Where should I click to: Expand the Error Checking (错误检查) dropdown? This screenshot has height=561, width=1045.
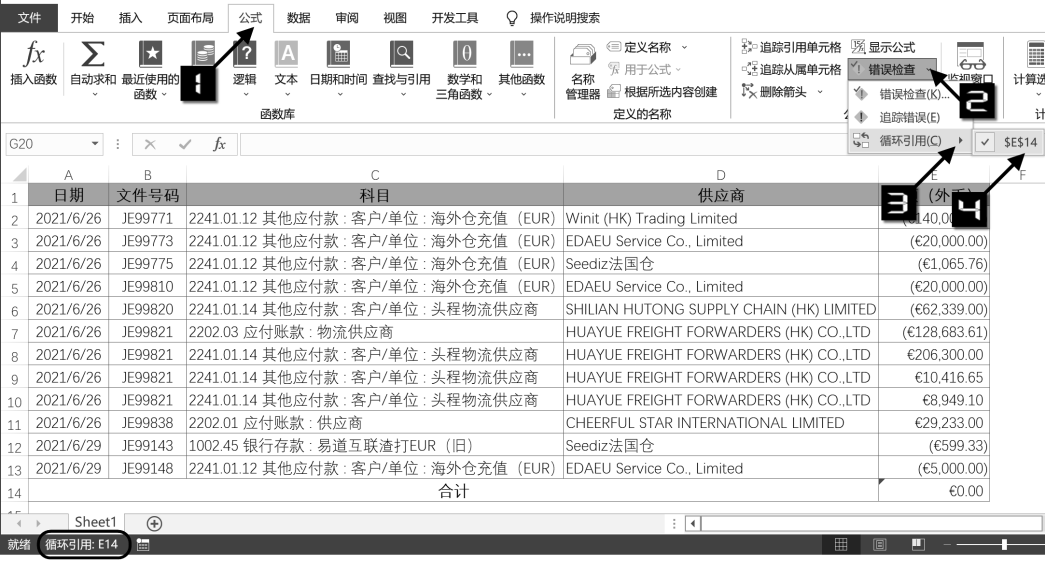coord(929,69)
